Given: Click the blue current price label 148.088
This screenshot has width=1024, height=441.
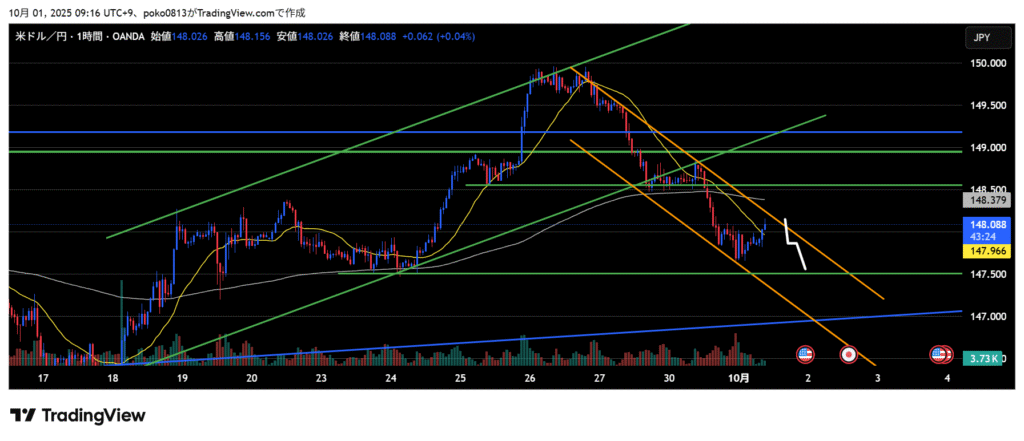Looking at the screenshot, I should coord(981,226).
